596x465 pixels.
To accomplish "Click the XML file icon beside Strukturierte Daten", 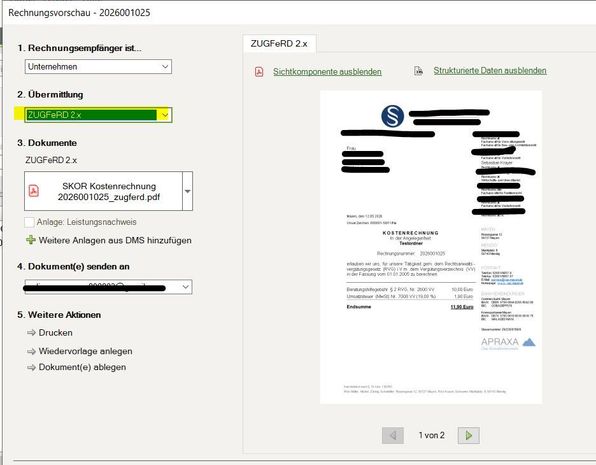I will [418, 71].
